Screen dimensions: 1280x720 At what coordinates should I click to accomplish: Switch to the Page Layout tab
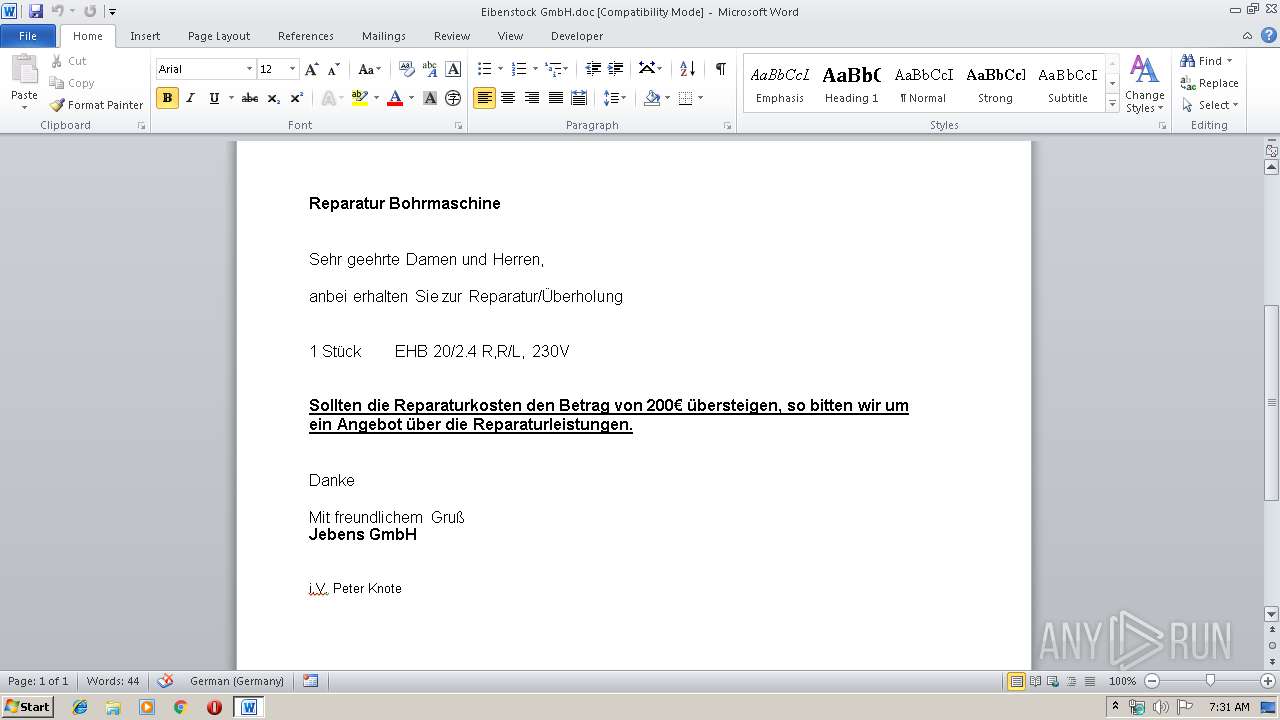click(x=219, y=36)
